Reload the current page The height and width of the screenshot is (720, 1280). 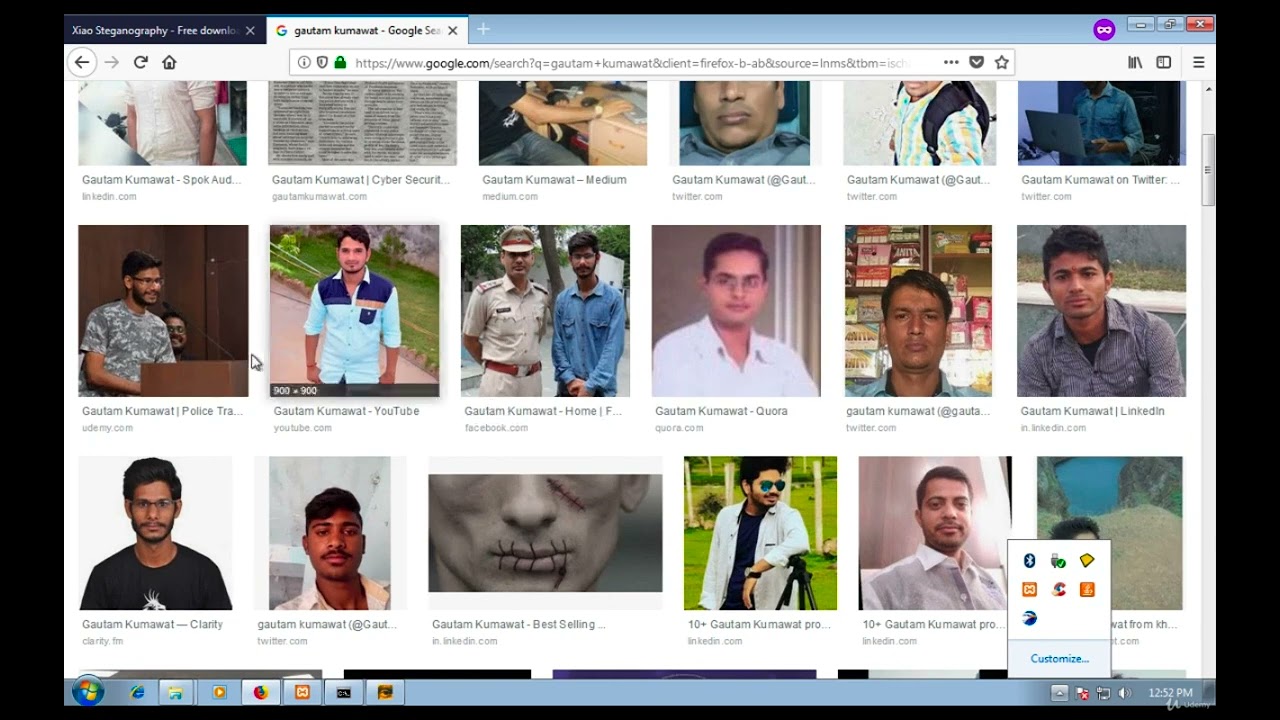[x=140, y=62]
